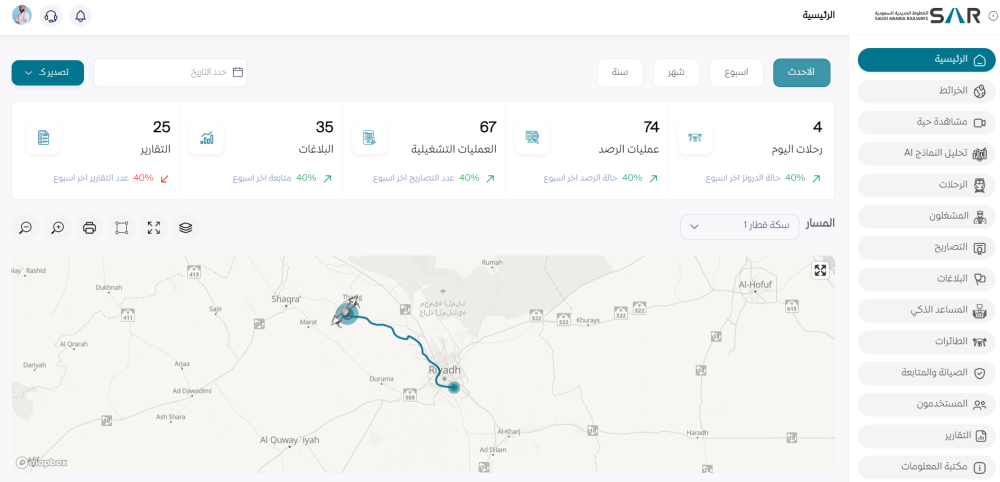
Task: Open the سكة قطار 1 track dropdown
Action: [739, 226]
